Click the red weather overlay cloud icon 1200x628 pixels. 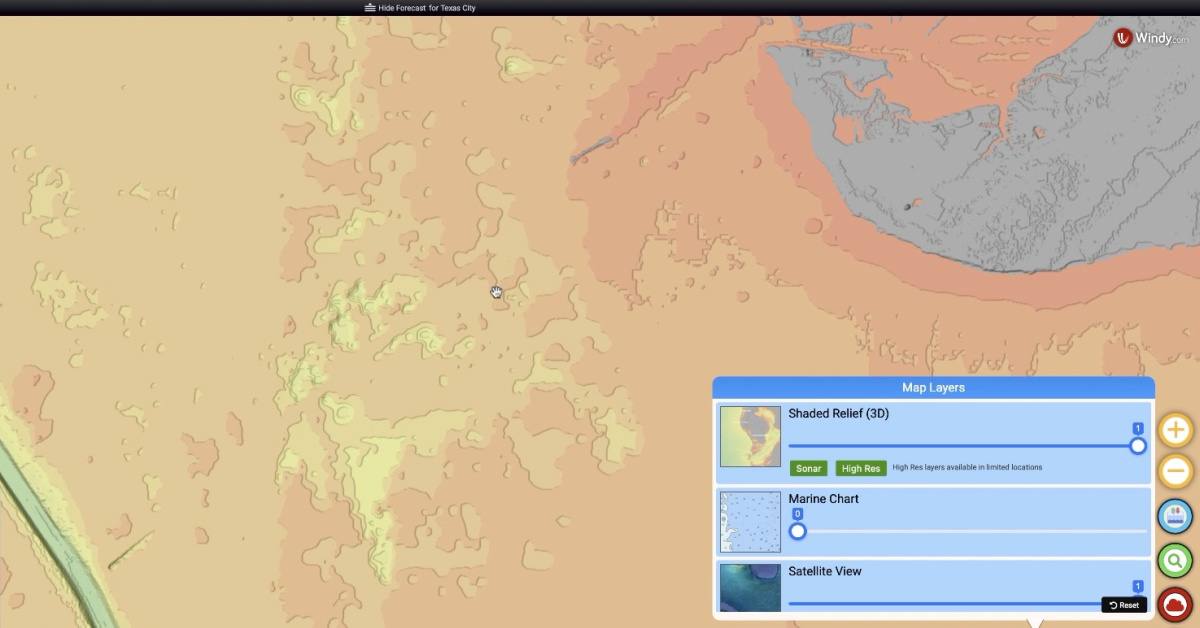pyautogui.click(x=1174, y=604)
